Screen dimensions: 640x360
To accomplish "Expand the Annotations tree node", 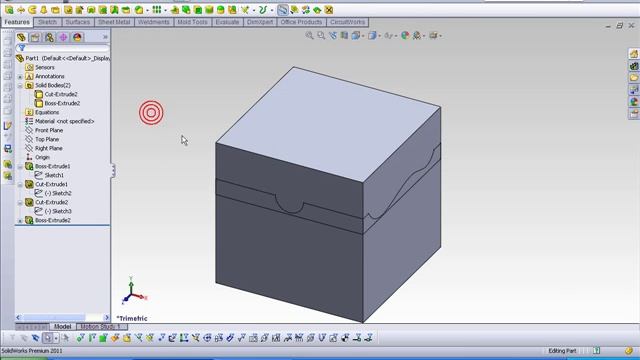I will 20,77.
